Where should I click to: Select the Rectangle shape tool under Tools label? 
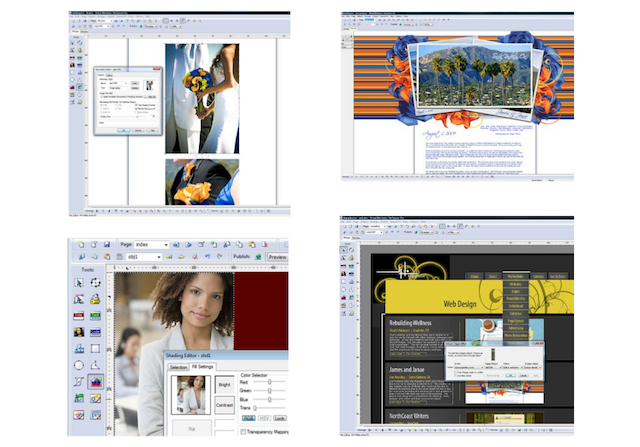click(95, 349)
